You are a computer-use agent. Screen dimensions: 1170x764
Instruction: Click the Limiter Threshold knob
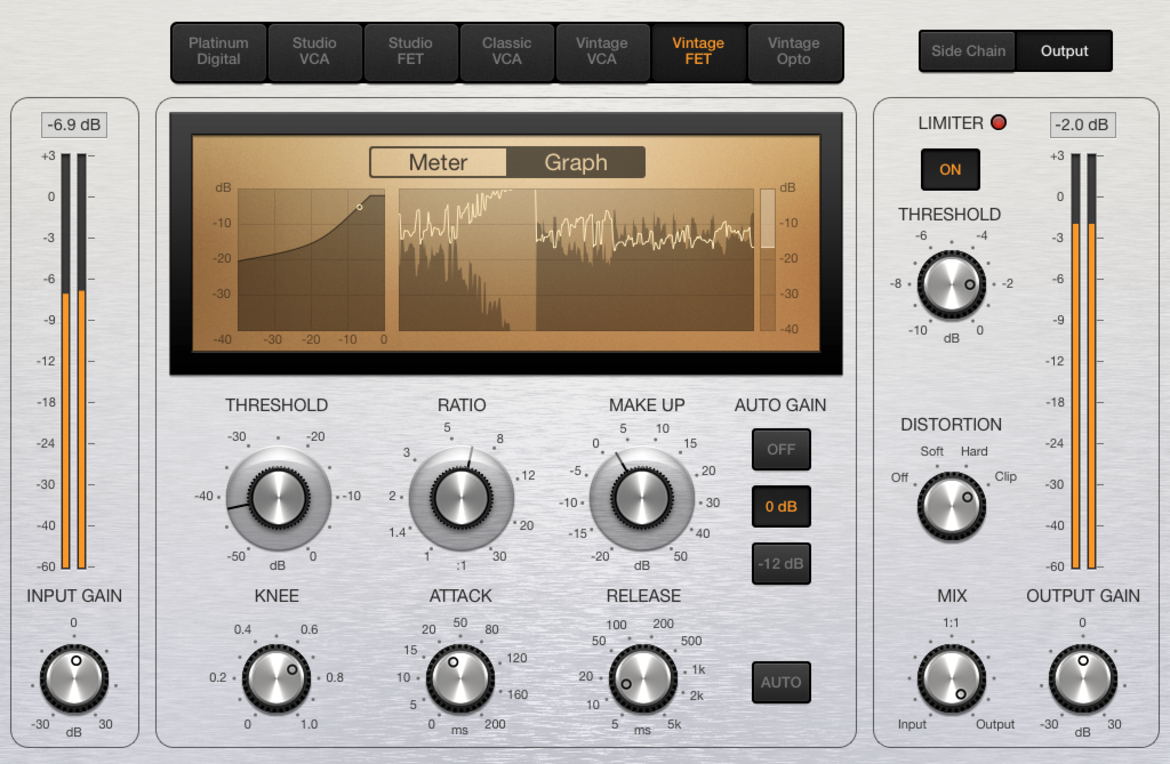click(951, 285)
